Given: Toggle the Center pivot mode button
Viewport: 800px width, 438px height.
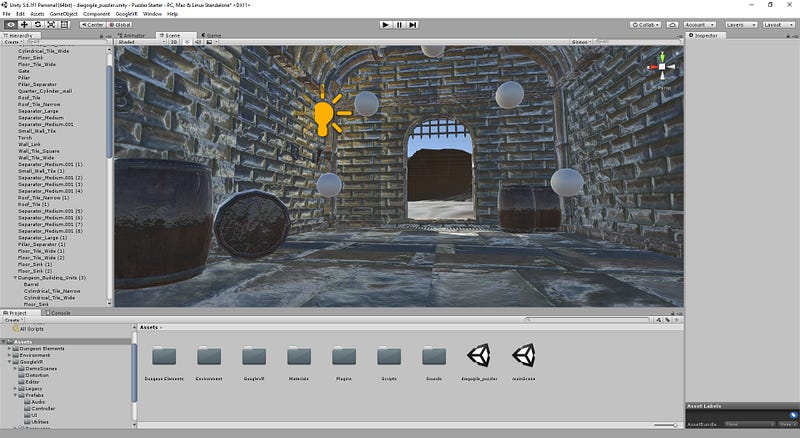Looking at the screenshot, I should [92, 24].
